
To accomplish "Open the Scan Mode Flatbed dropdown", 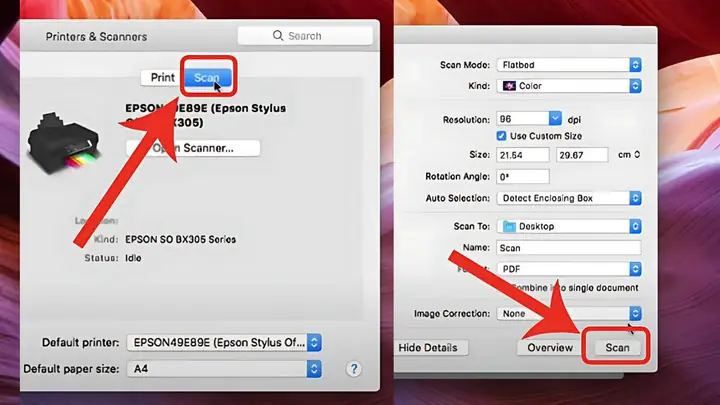I will tap(569, 65).
